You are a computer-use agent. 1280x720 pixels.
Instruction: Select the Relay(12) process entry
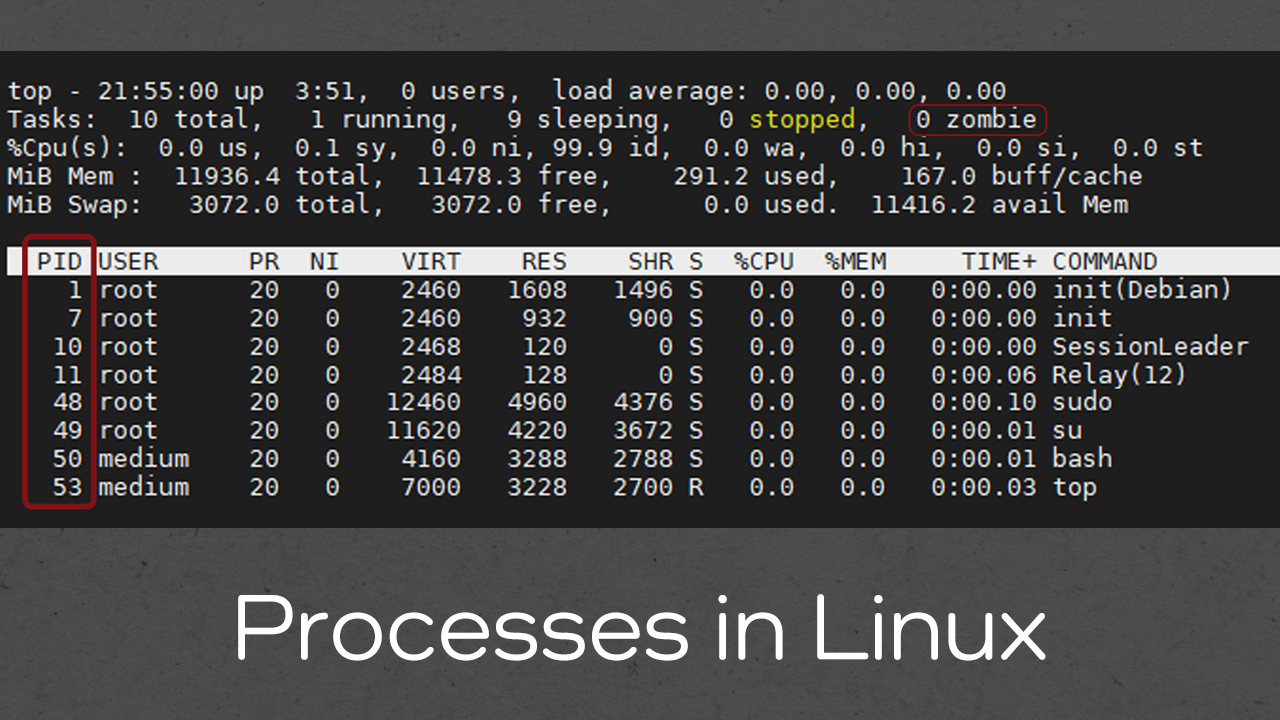click(1118, 375)
